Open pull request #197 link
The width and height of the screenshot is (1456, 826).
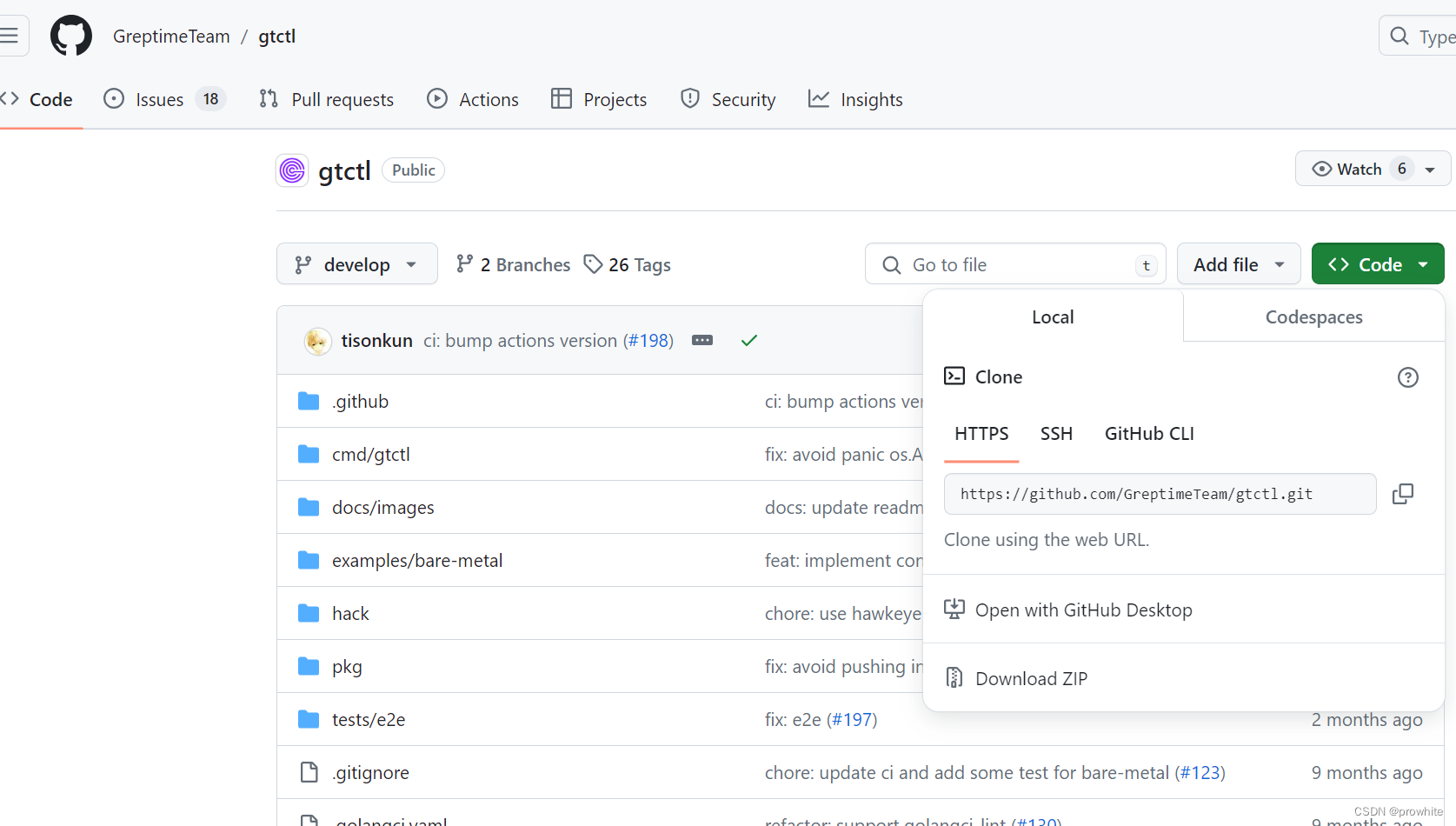[852, 720]
